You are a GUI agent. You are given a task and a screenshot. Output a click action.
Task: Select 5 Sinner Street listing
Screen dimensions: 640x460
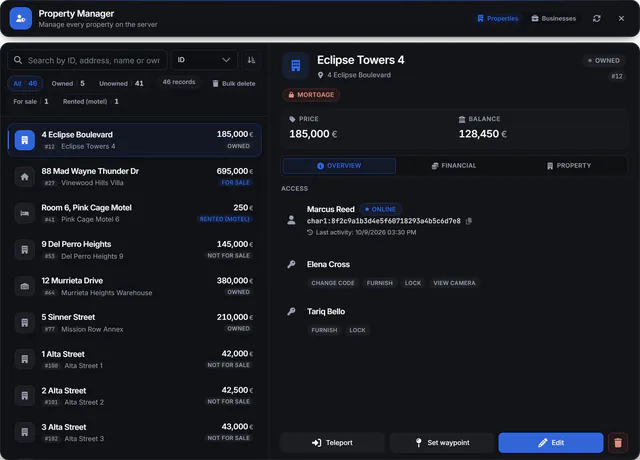tap(134, 322)
